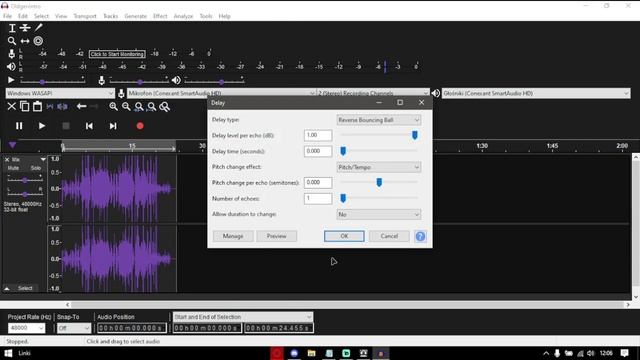The width and height of the screenshot is (640, 360).
Task: Open the Analyze menu
Action: [x=183, y=16]
